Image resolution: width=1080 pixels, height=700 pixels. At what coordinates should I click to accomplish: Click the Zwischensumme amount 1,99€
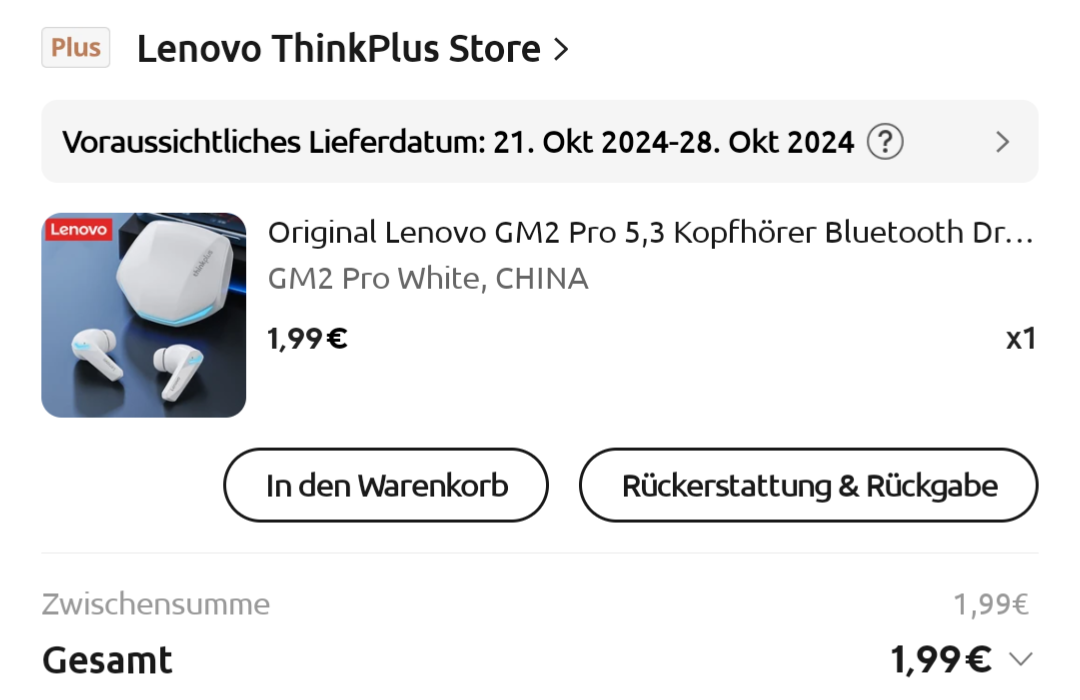pos(991,604)
